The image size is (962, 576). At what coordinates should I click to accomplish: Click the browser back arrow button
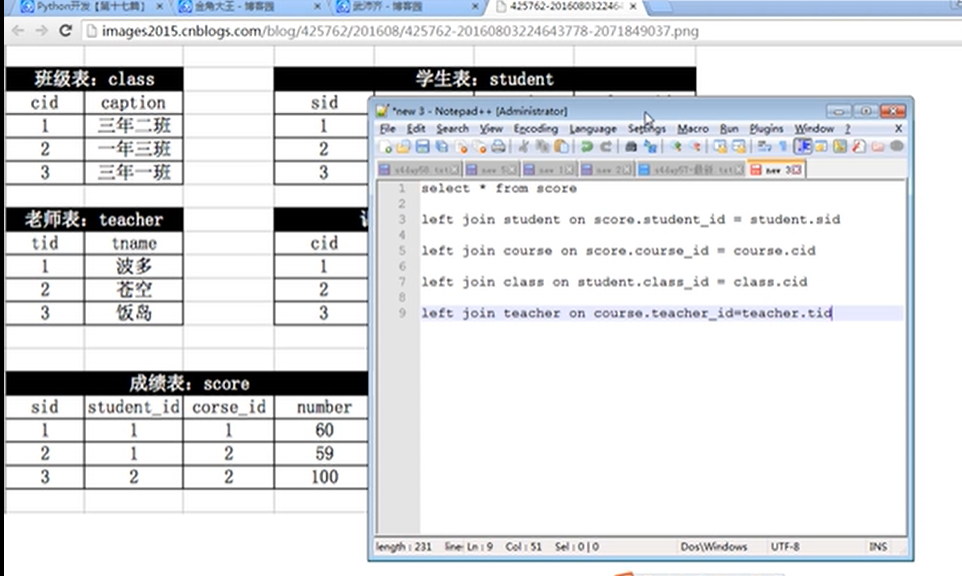(17, 31)
